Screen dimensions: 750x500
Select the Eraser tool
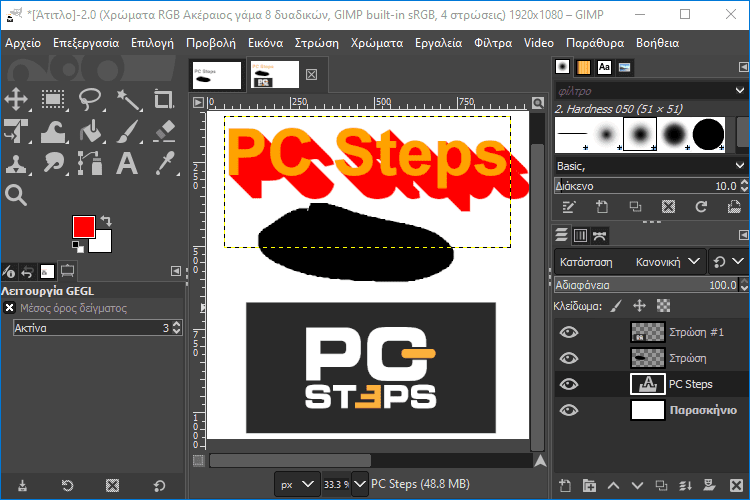tap(165, 132)
